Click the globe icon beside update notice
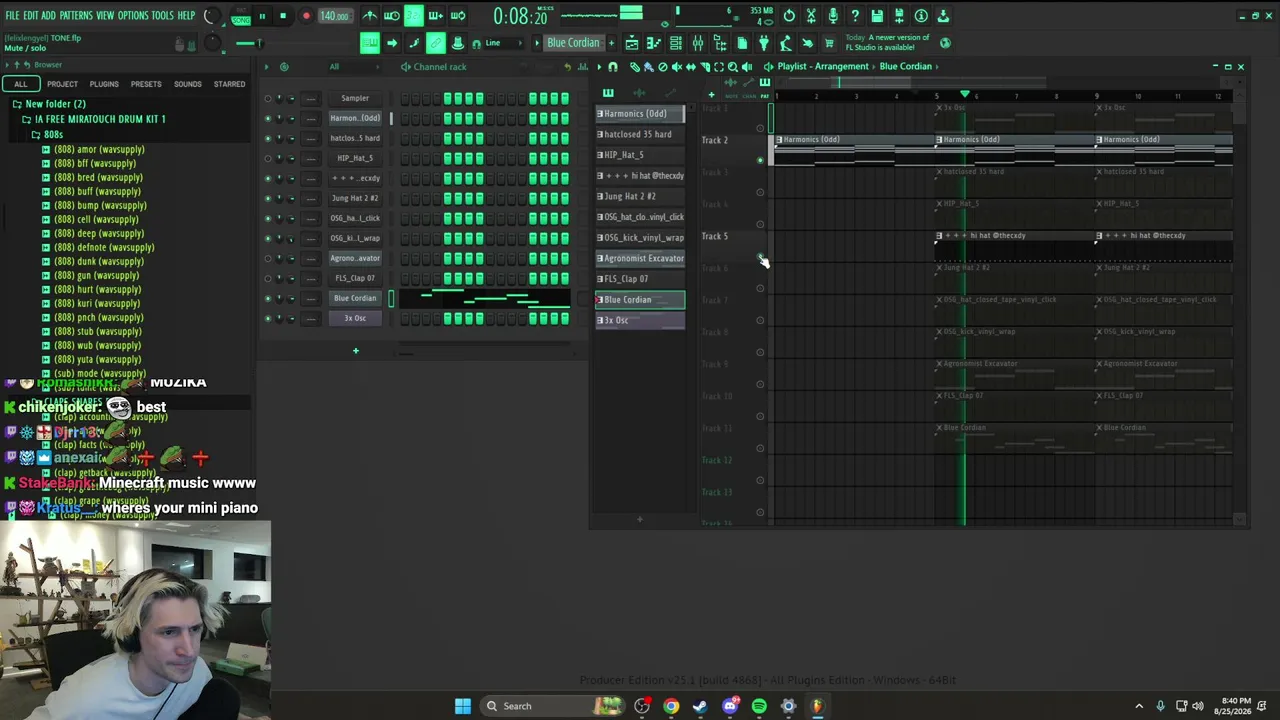The width and height of the screenshot is (1280, 720). 945,43
